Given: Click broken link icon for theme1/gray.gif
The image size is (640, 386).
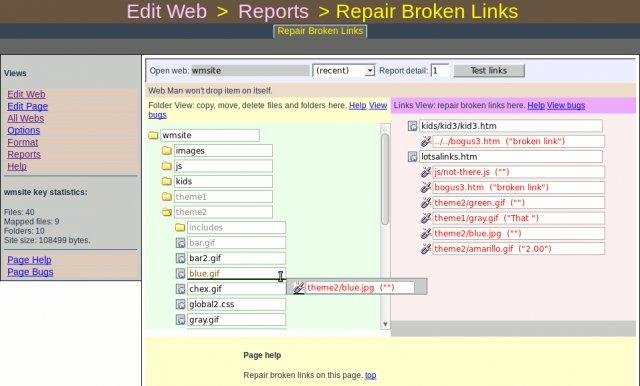Looking at the screenshot, I should 426,218.
